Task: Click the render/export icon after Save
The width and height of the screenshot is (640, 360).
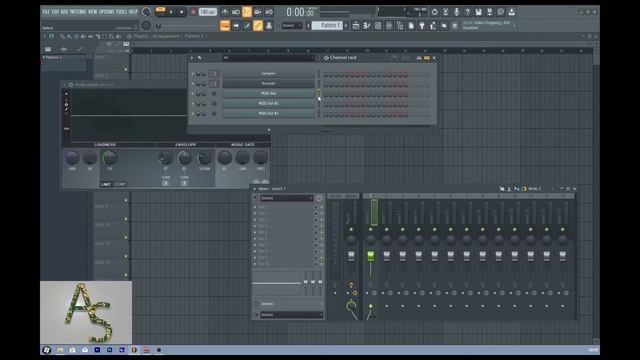Action: click(x=489, y=12)
